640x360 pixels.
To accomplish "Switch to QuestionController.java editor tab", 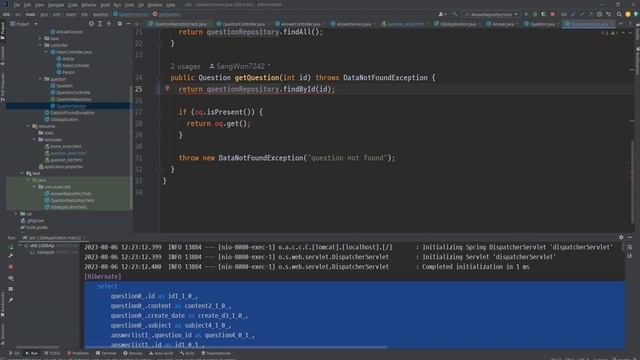I will click(x=243, y=24).
